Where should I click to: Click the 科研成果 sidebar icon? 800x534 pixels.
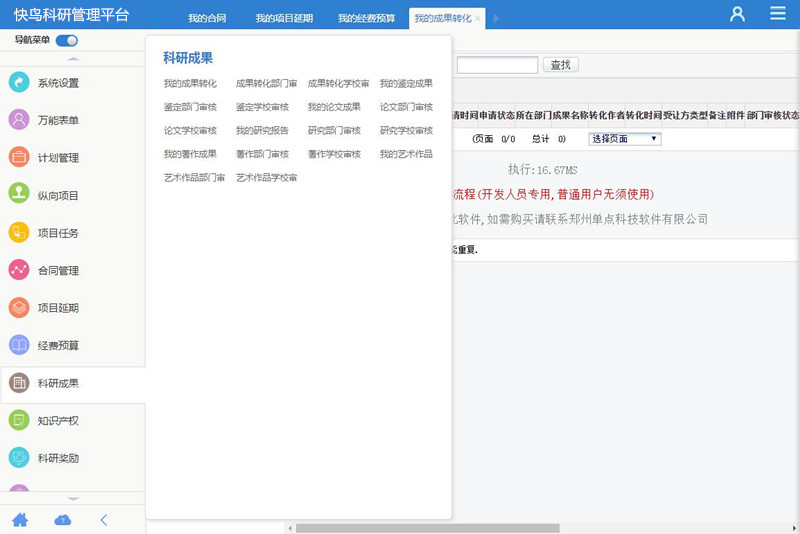[19, 383]
